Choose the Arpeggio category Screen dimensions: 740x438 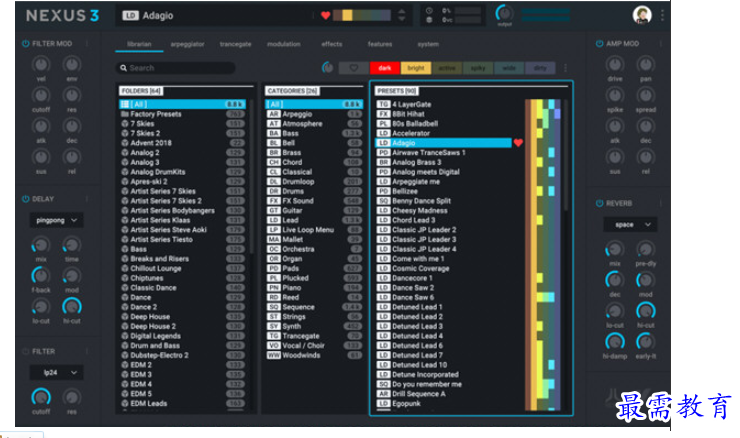tap(314, 114)
